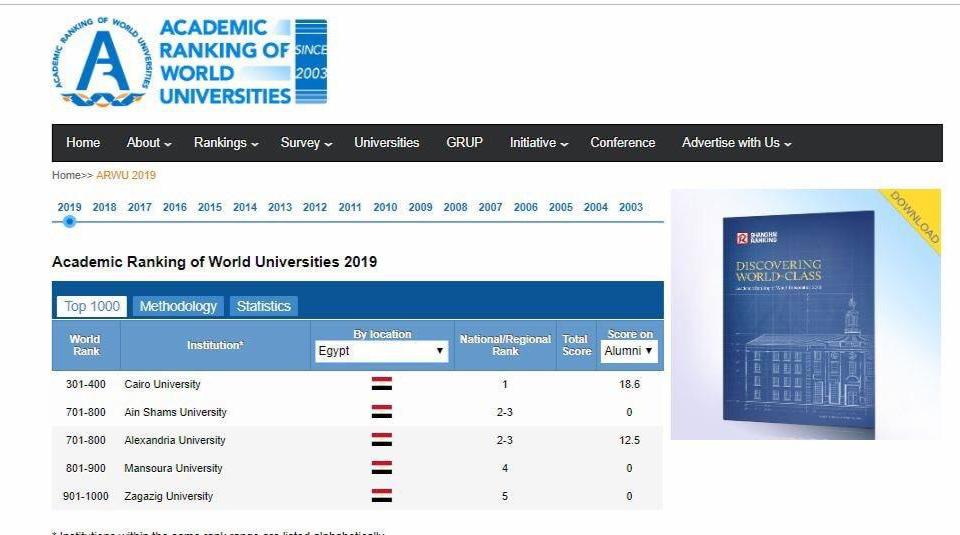The image size is (960, 535).
Task: Select year 2006 on the timeline
Action: click(525, 208)
